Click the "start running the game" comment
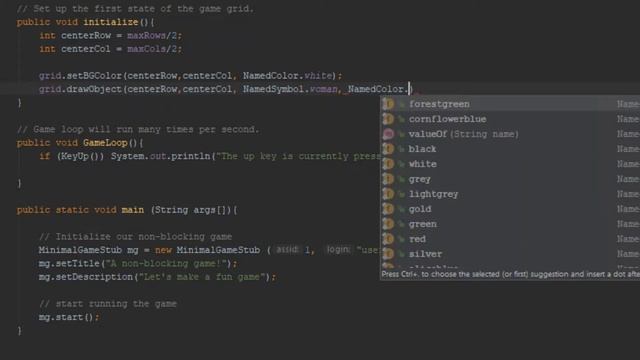This screenshot has width=640, height=360. point(108,304)
